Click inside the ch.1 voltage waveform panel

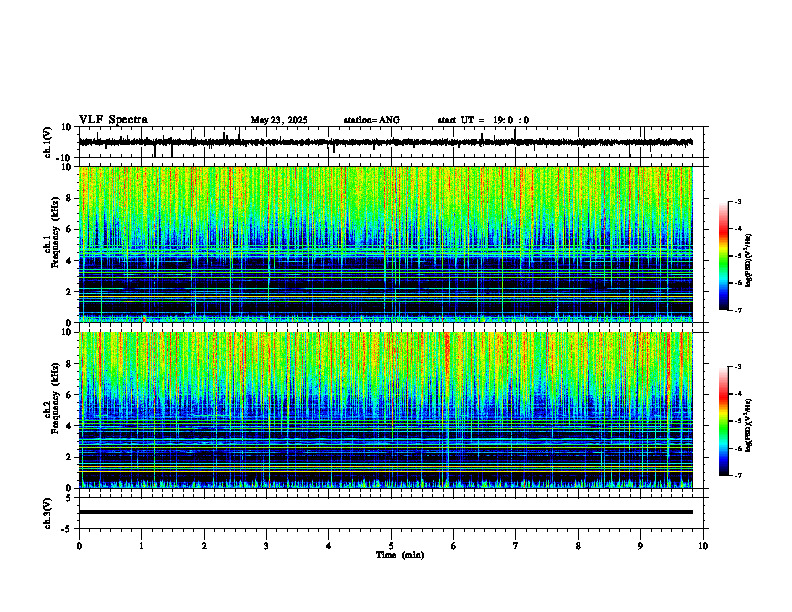[x=391, y=142]
